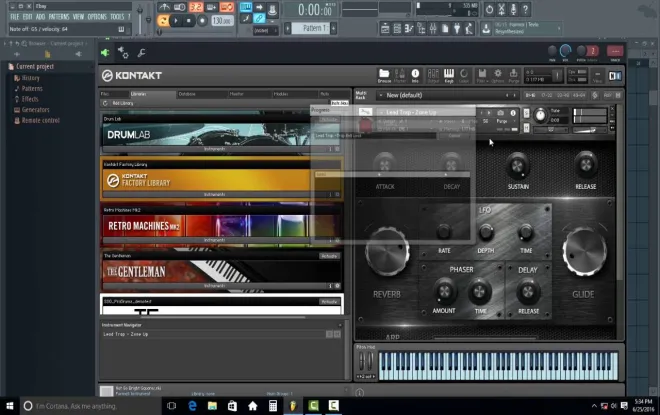Click the tempo 130 field

(x=222, y=21)
